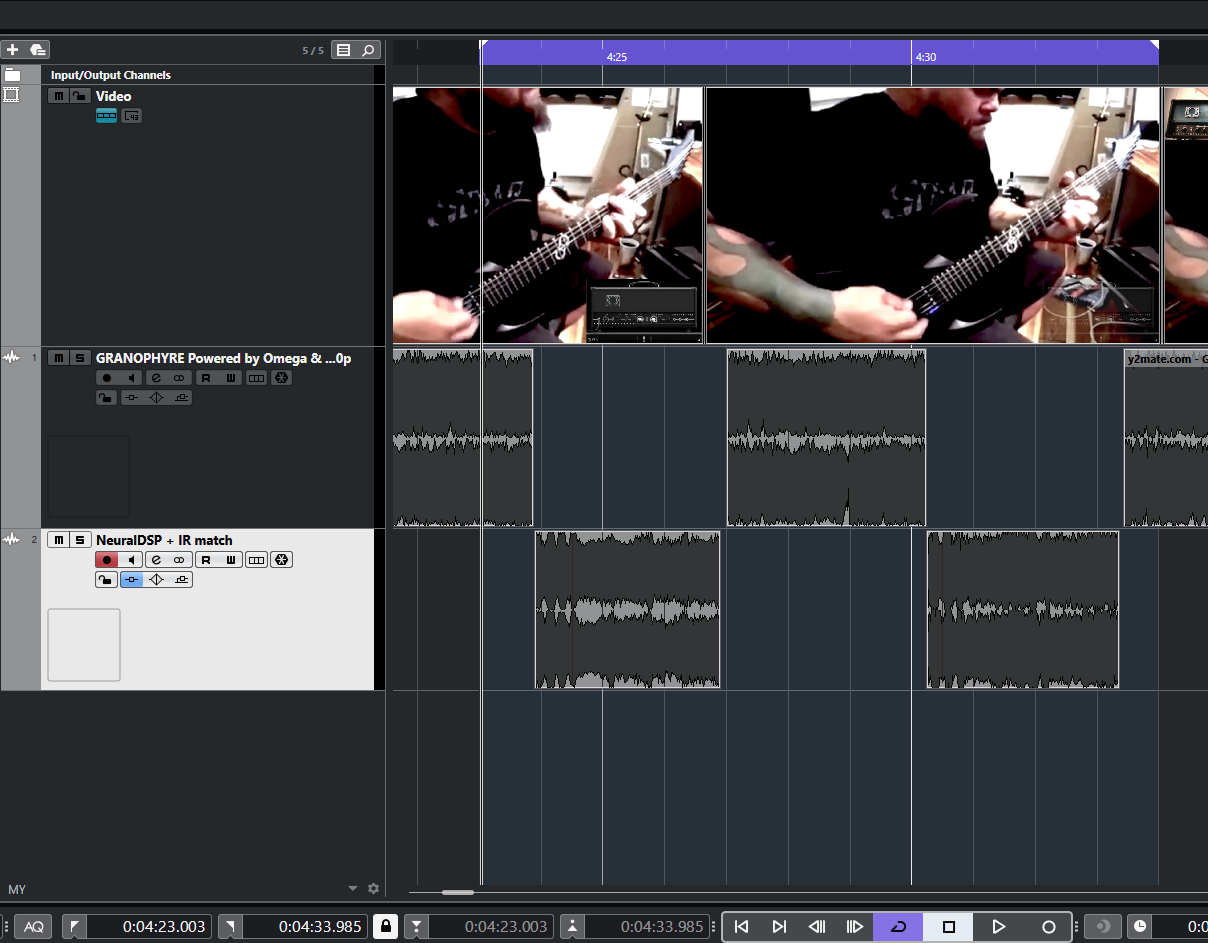1208x943 pixels.
Task: Select the GRANOPHYRE track waveform icon
Action: [x=12, y=358]
